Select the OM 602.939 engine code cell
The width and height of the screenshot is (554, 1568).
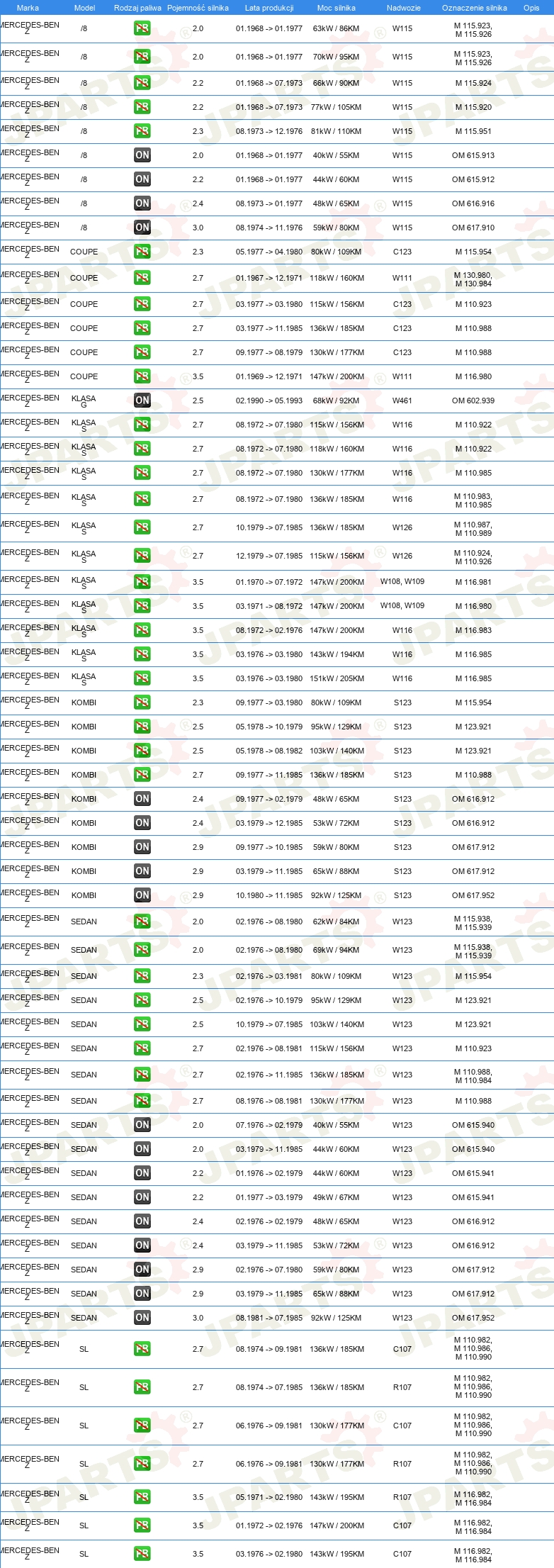coord(473,401)
